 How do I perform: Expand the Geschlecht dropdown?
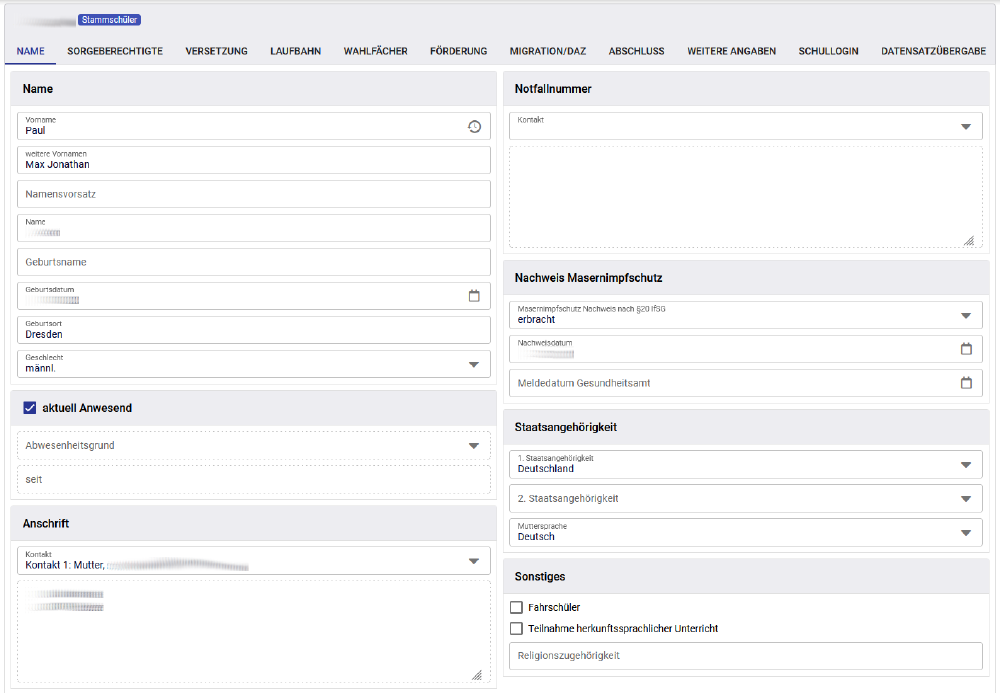474,364
